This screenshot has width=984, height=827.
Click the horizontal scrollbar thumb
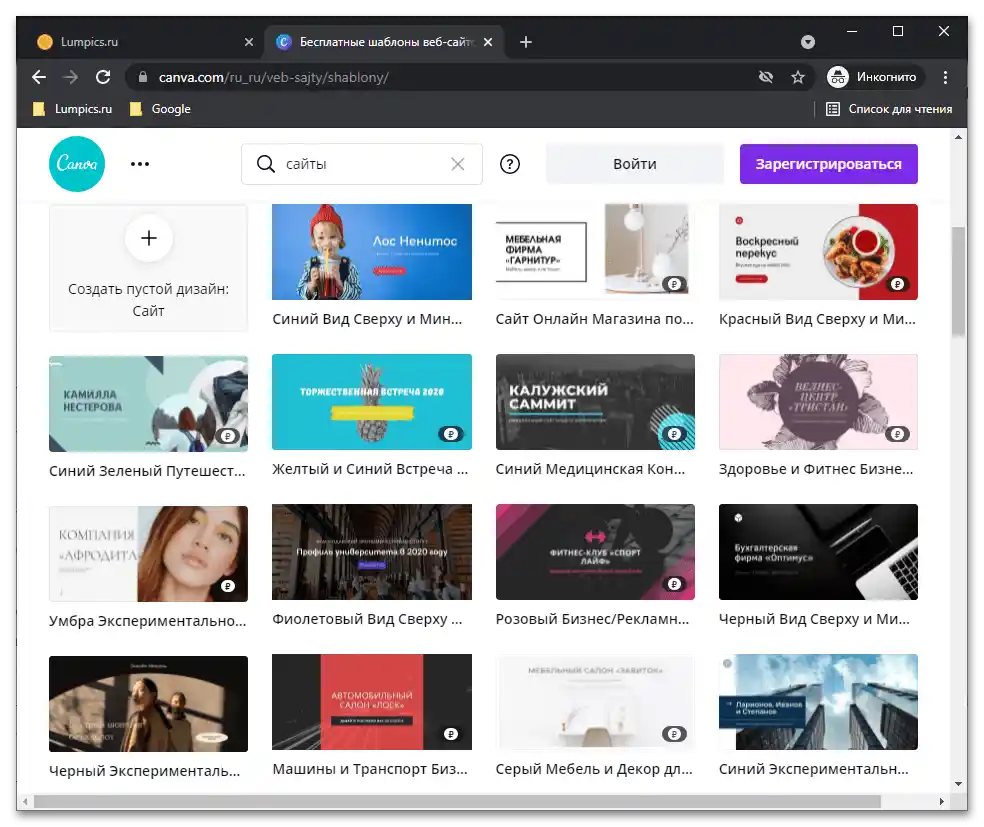[457, 801]
